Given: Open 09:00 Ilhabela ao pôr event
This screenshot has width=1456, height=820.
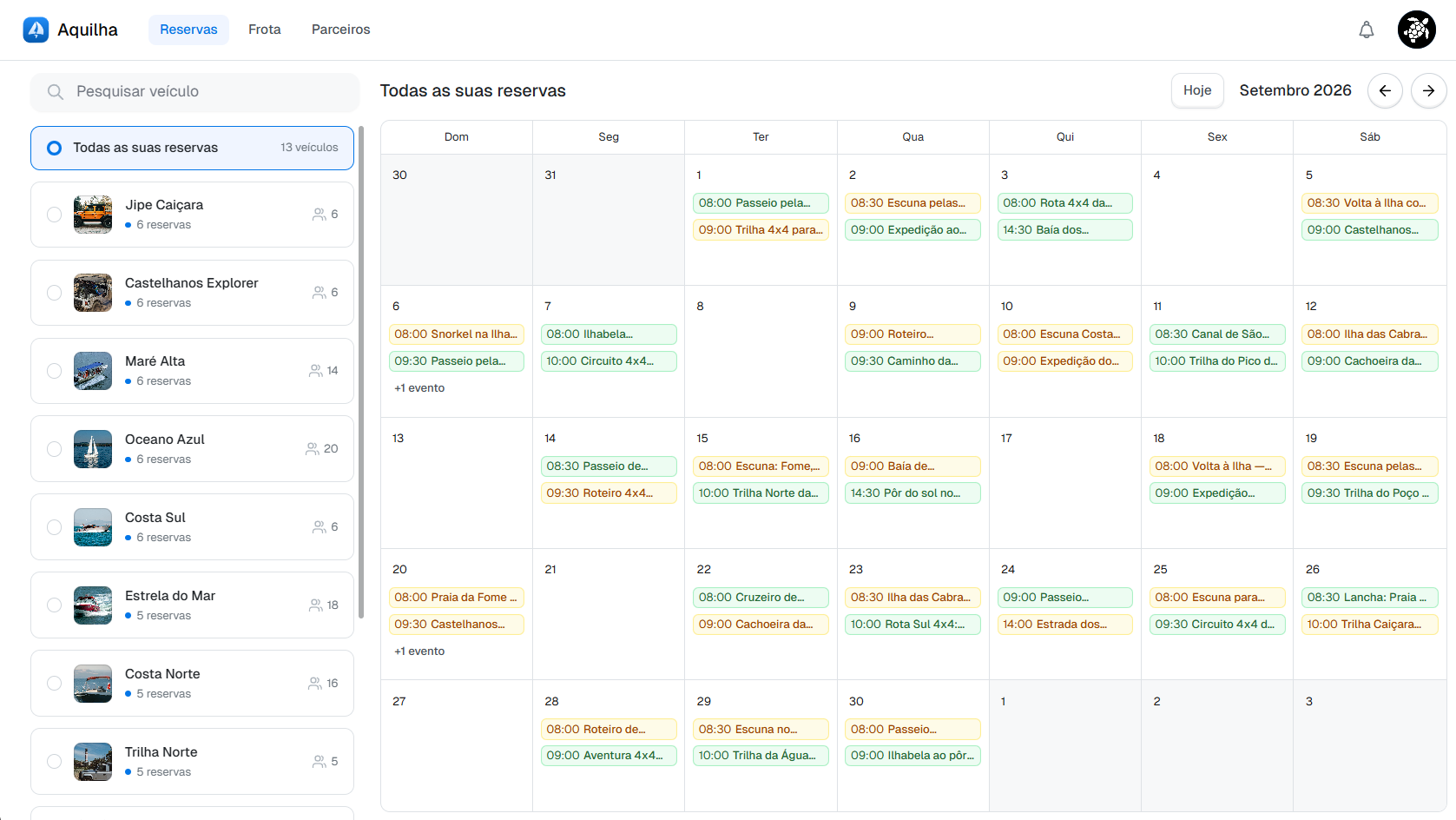Looking at the screenshot, I should 912,756.
